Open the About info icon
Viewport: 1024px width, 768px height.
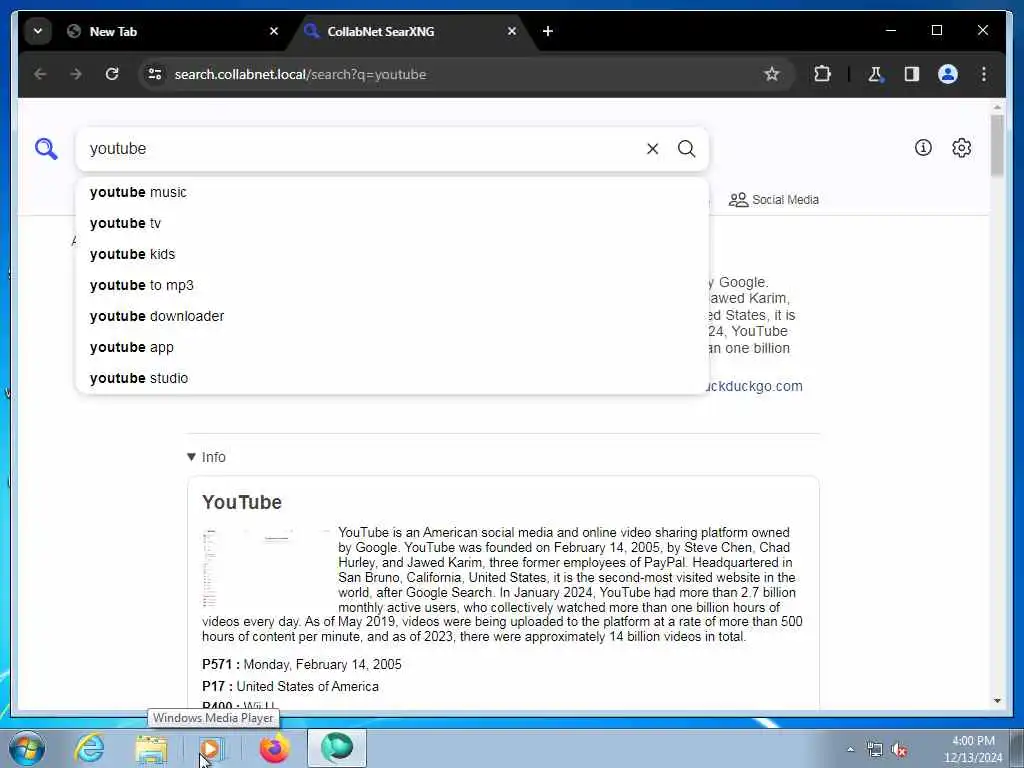(x=923, y=148)
